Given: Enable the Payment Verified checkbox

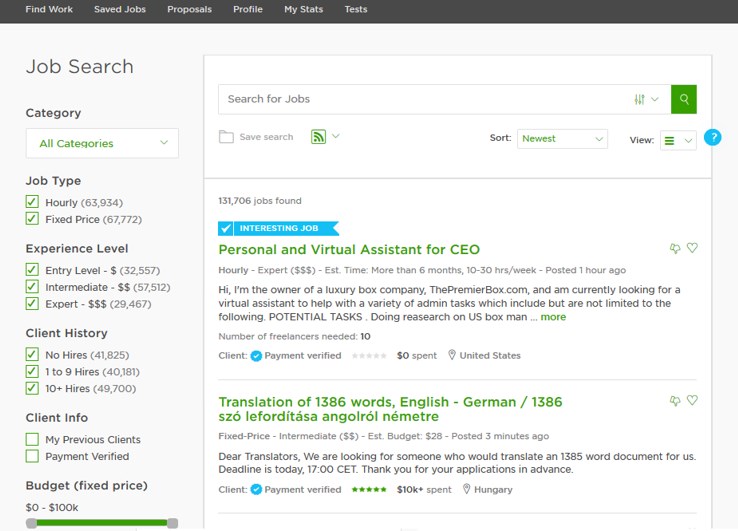Looking at the screenshot, I should click(32, 456).
